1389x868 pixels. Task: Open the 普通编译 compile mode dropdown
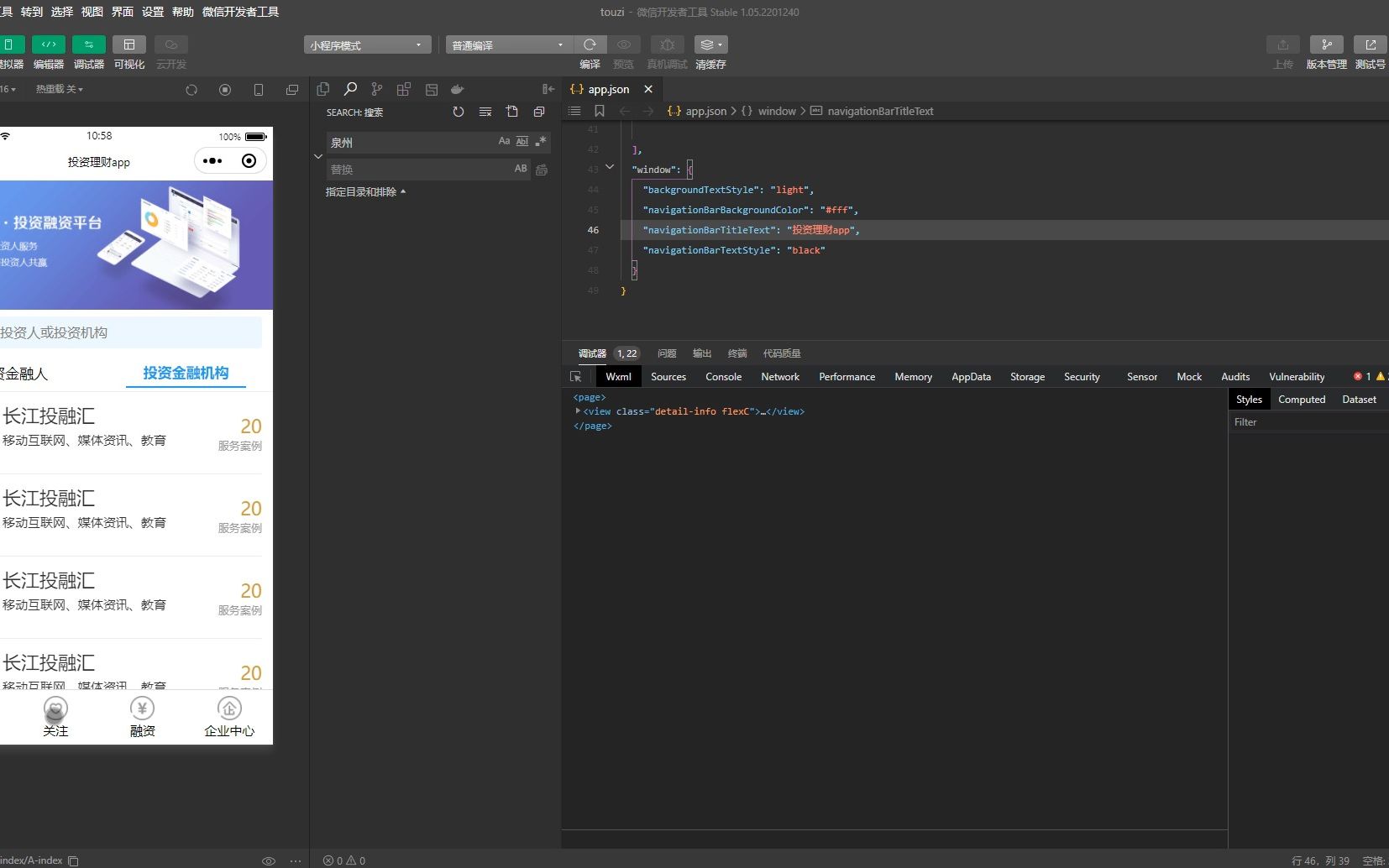click(509, 45)
